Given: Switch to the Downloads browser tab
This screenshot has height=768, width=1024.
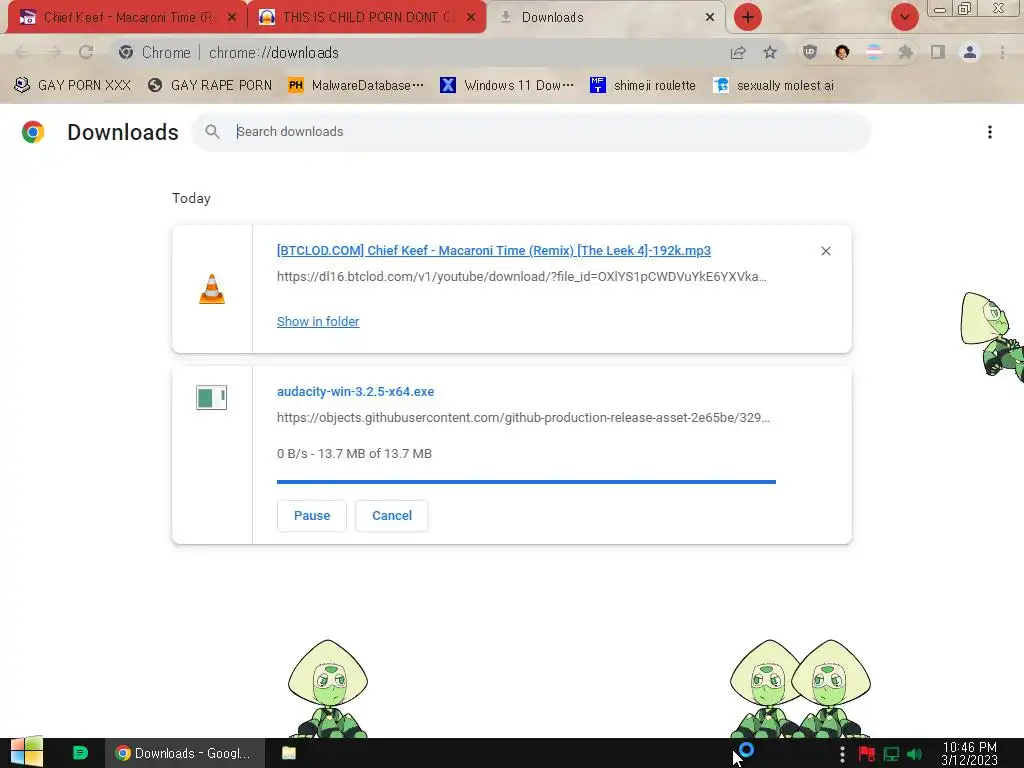Looking at the screenshot, I should pos(606,17).
